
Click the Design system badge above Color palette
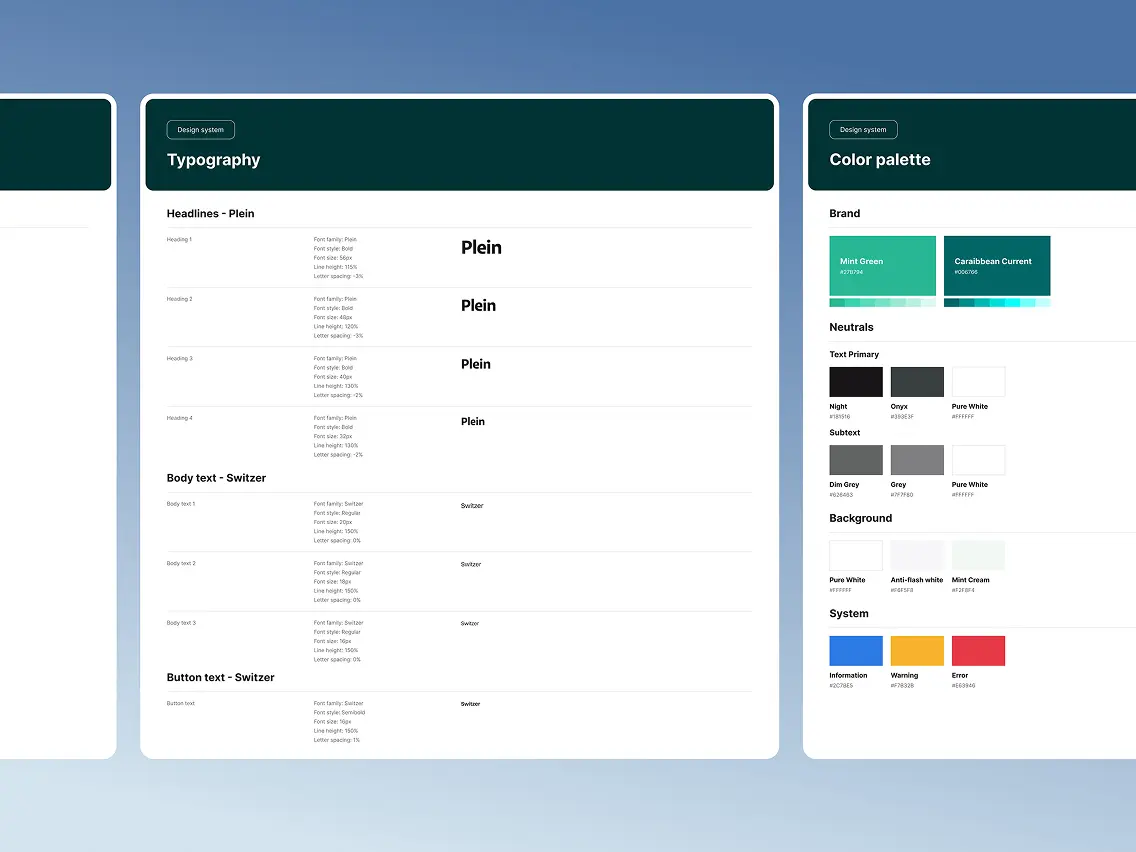point(863,130)
